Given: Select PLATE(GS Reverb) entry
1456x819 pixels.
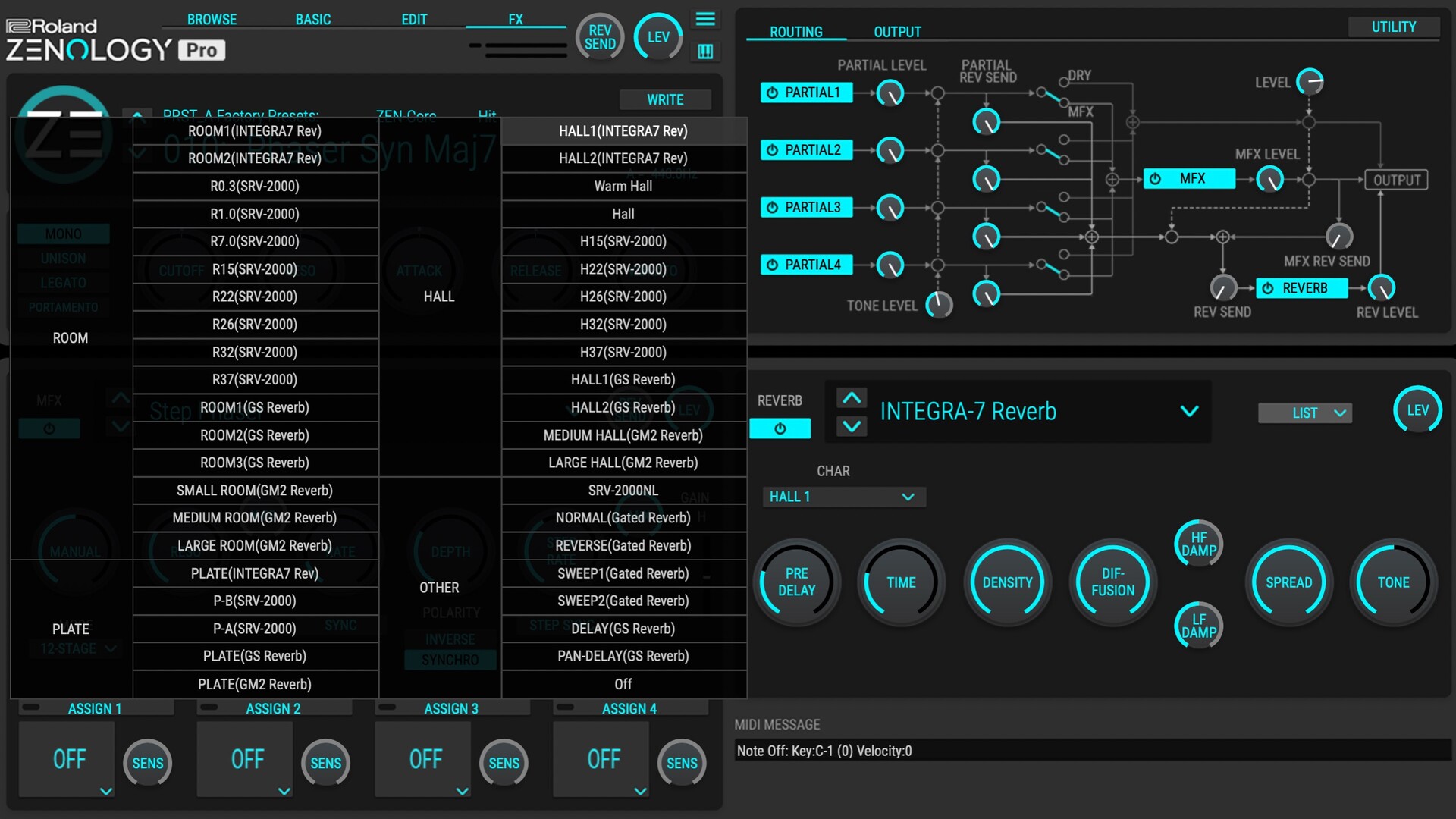Looking at the screenshot, I should click(255, 656).
